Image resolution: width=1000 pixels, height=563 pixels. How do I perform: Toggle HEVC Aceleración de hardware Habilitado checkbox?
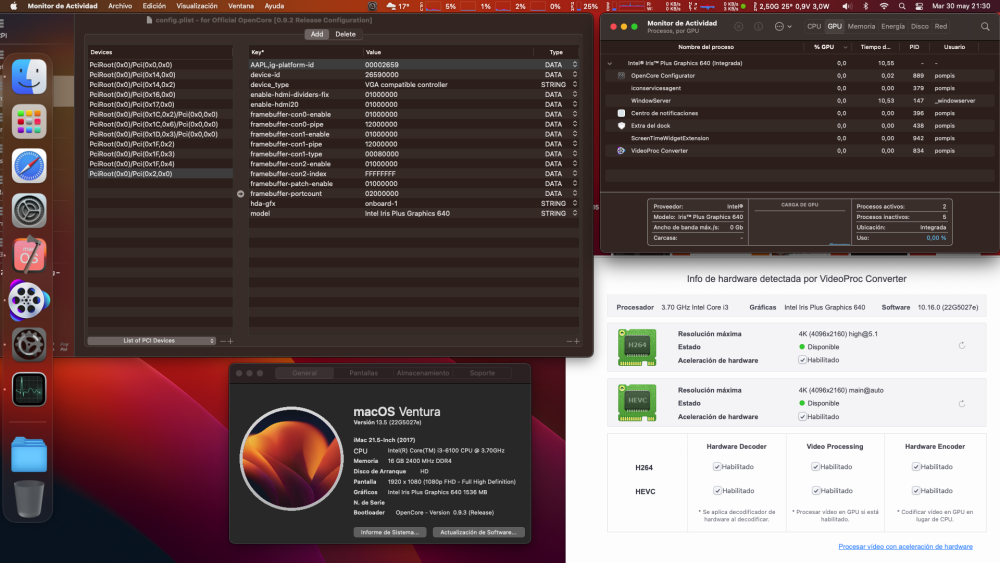pyautogui.click(x=802, y=417)
